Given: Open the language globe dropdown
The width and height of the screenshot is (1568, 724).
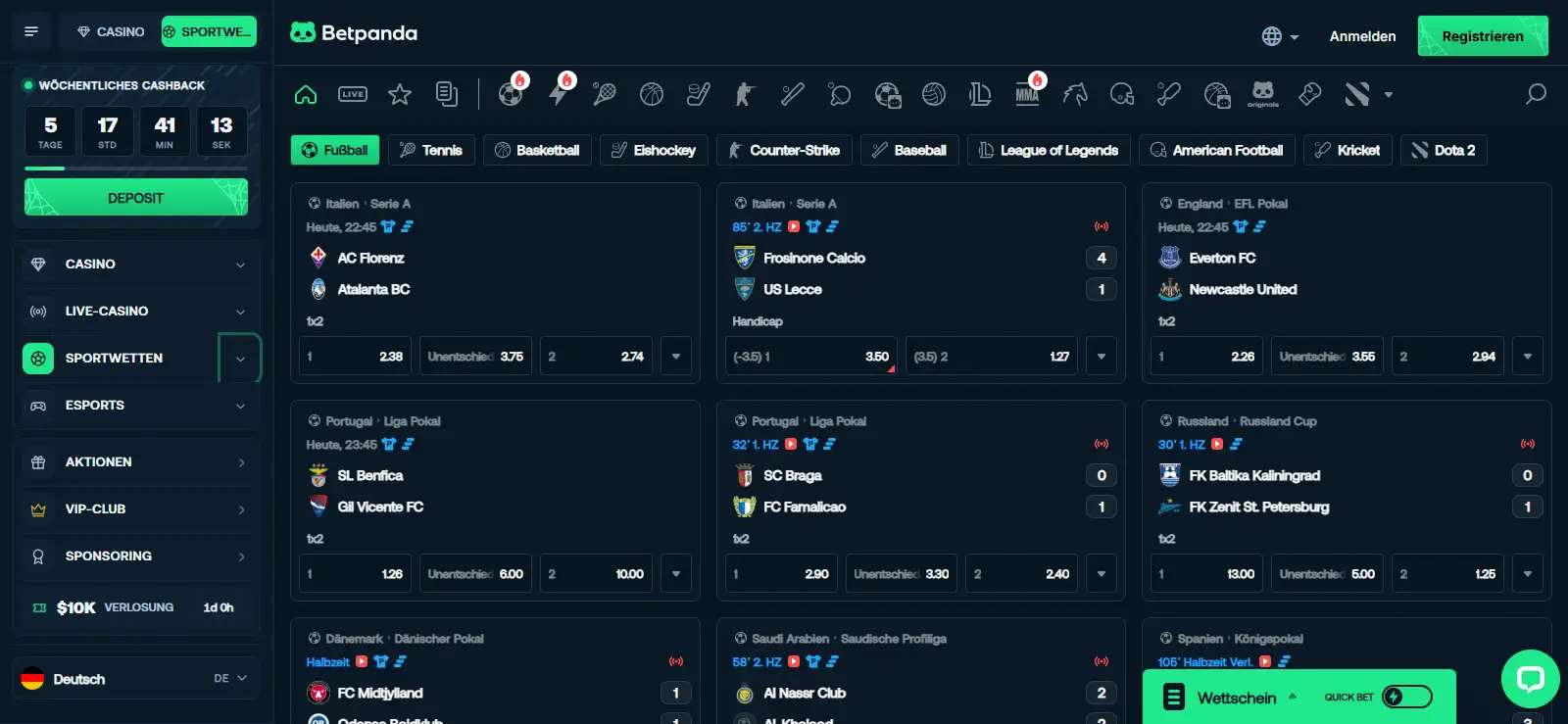Looking at the screenshot, I should 1280,36.
